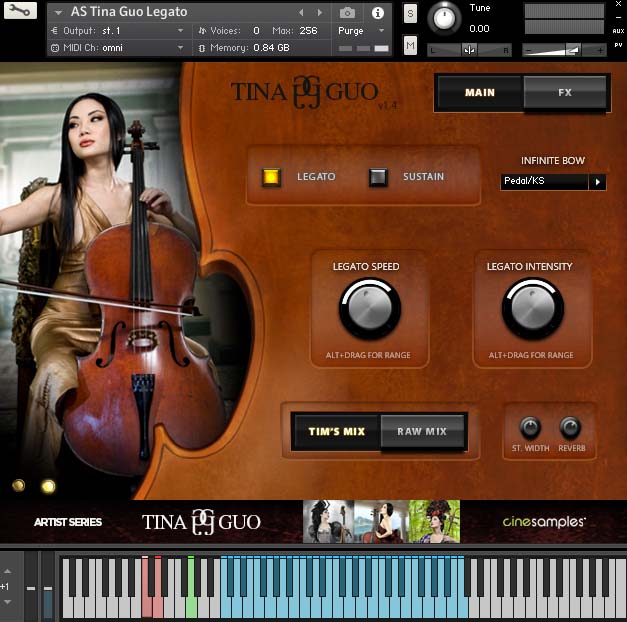Click the pan center icon
627x622 pixels.
(469, 50)
